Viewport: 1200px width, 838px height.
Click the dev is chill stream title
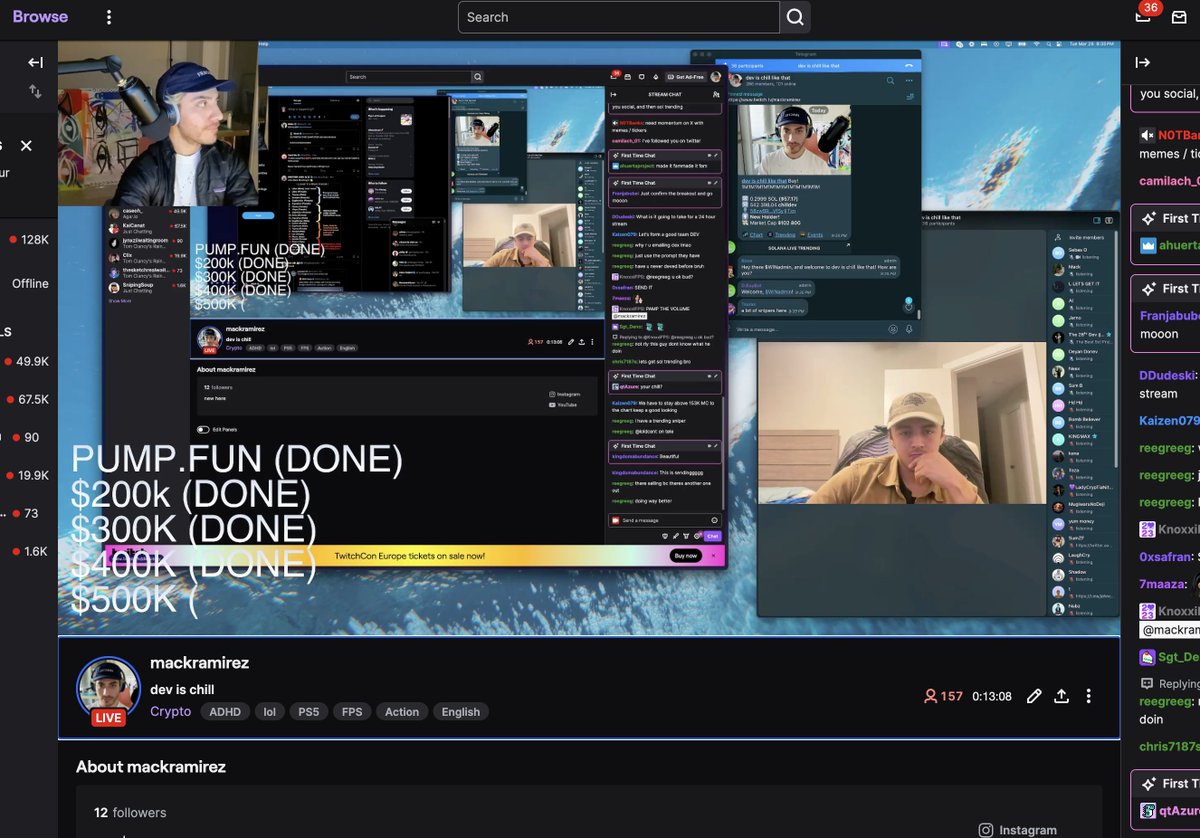point(182,689)
